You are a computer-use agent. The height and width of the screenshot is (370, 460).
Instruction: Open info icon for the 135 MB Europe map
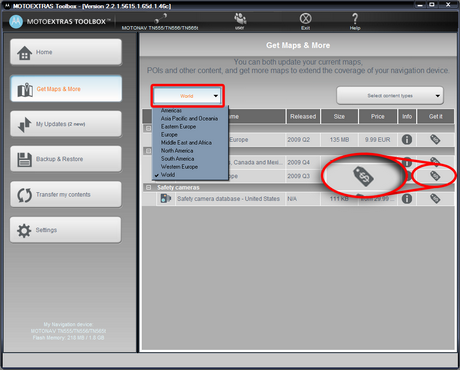407,139
